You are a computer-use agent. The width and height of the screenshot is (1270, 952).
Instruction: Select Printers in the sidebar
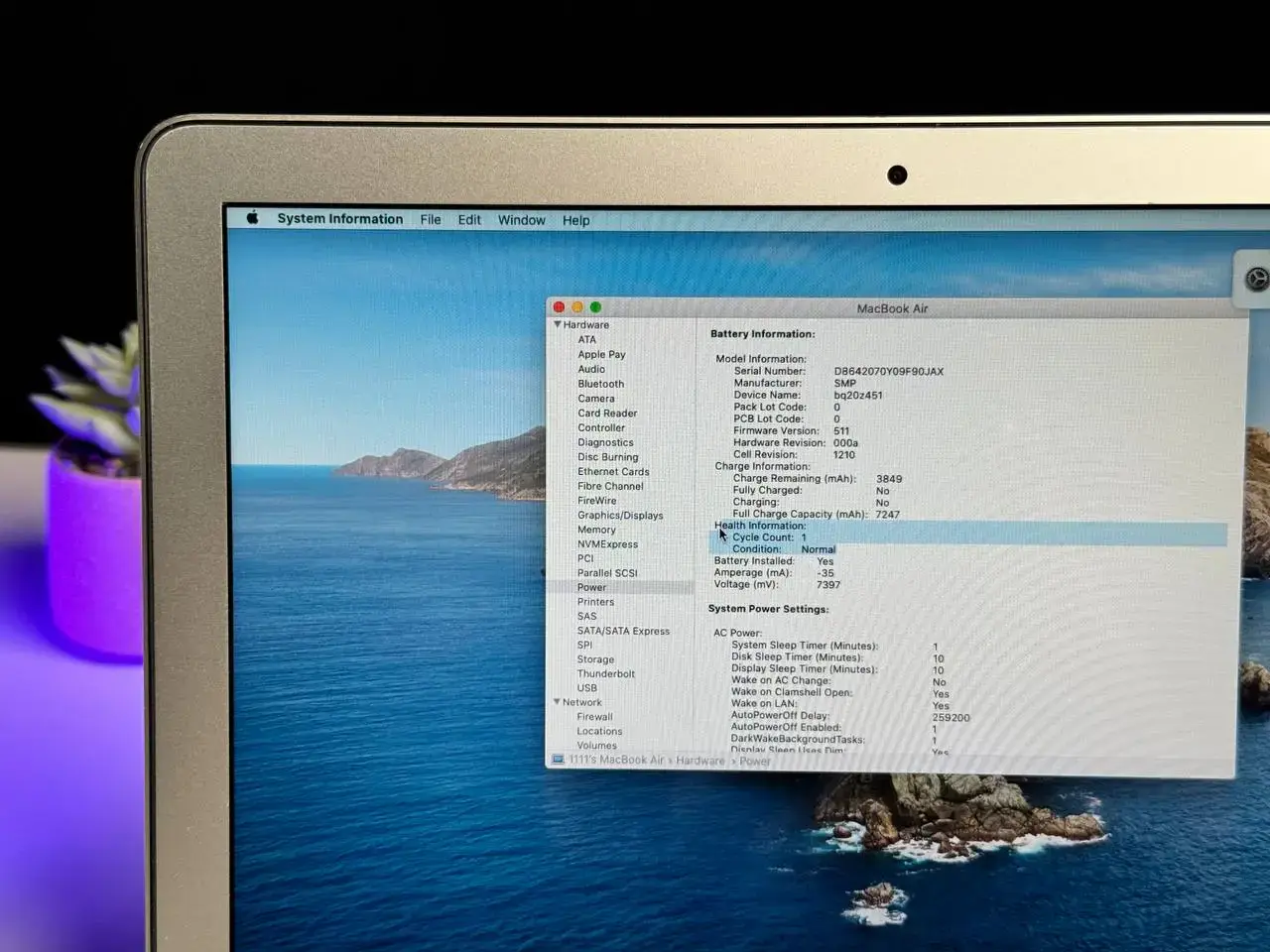coord(595,602)
